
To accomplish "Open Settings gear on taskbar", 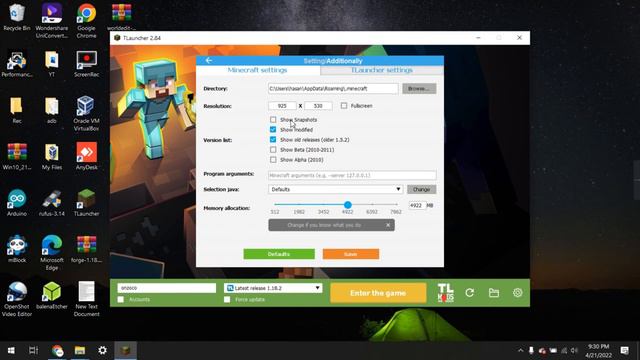I will tap(102, 350).
